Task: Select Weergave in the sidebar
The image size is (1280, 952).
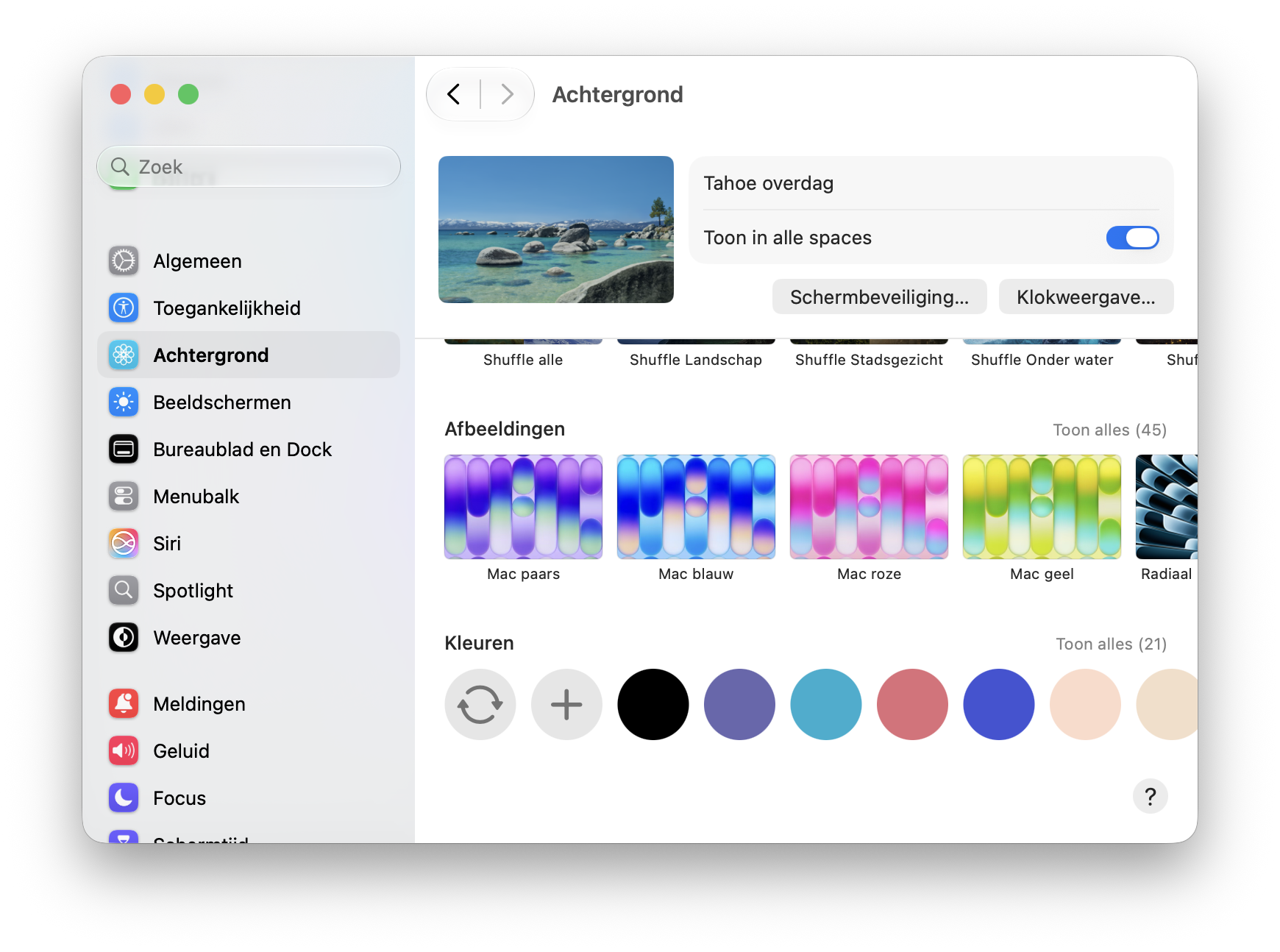Action: [x=249, y=638]
